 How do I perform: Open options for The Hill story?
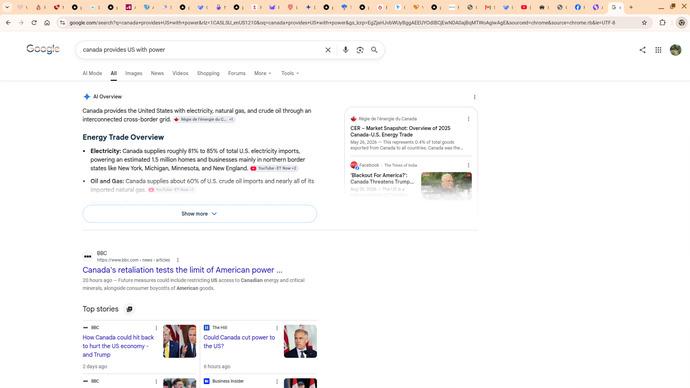coord(277,328)
